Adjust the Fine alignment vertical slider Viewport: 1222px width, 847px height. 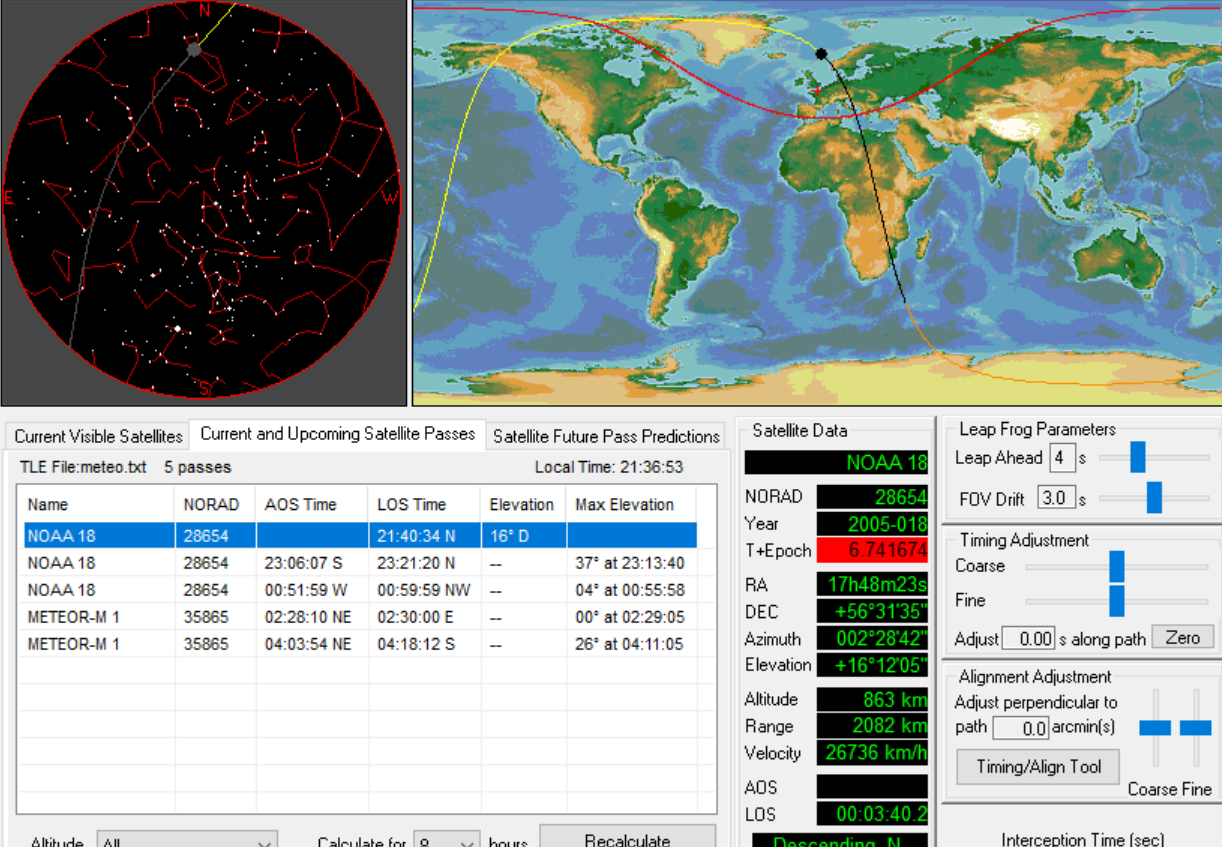coord(1196,728)
